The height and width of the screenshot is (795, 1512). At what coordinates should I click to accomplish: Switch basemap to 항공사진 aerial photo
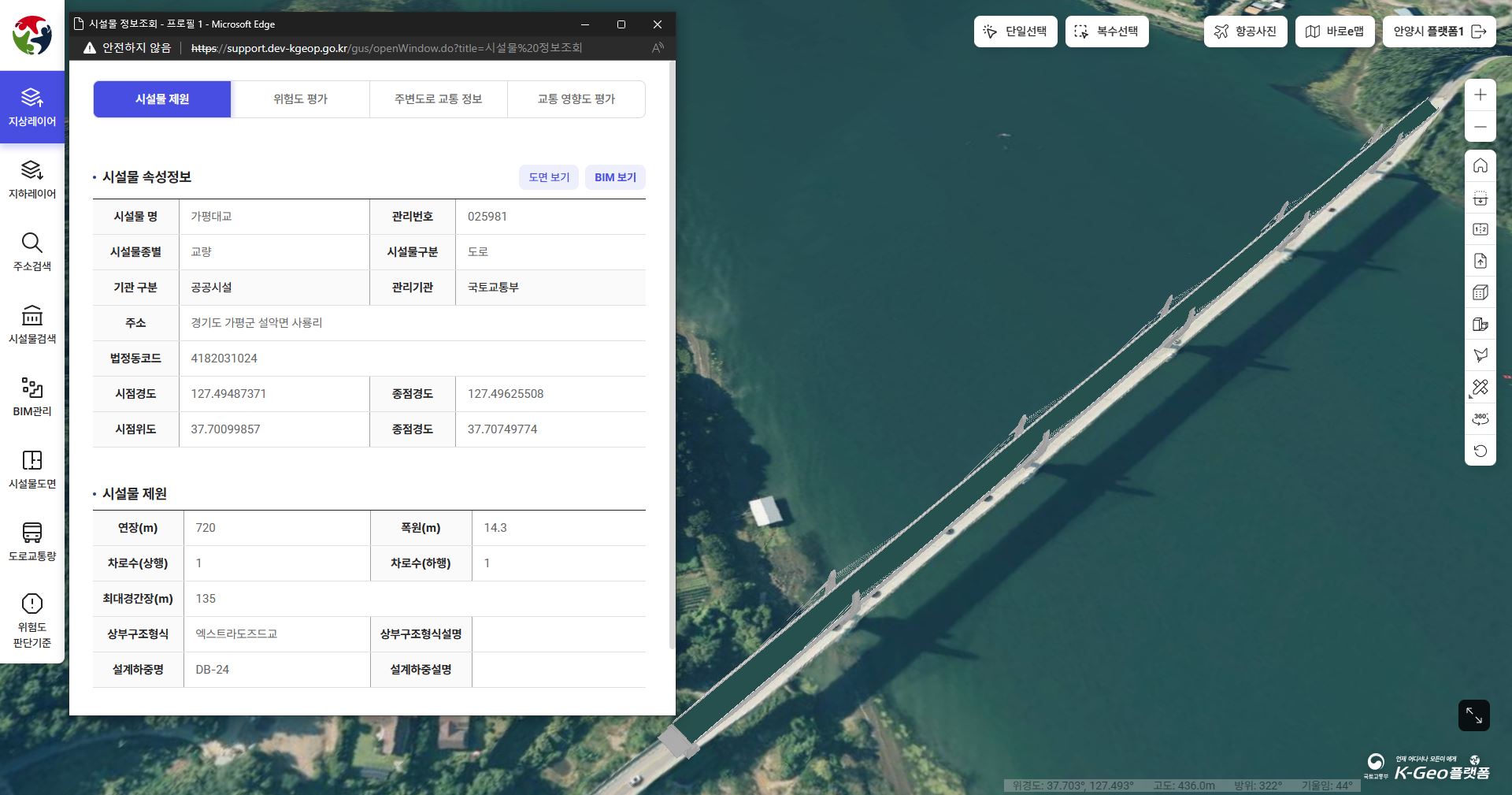pyautogui.click(x=1245, y=32)
